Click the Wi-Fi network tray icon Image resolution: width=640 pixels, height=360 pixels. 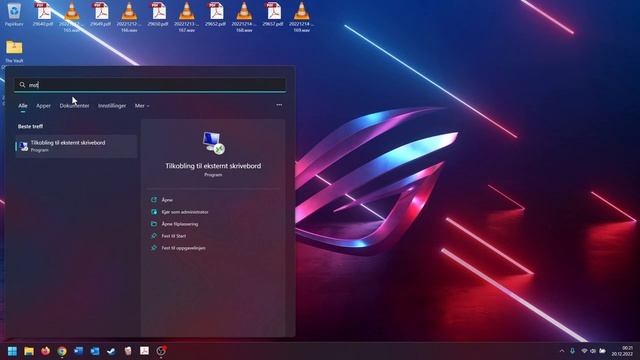584,351
